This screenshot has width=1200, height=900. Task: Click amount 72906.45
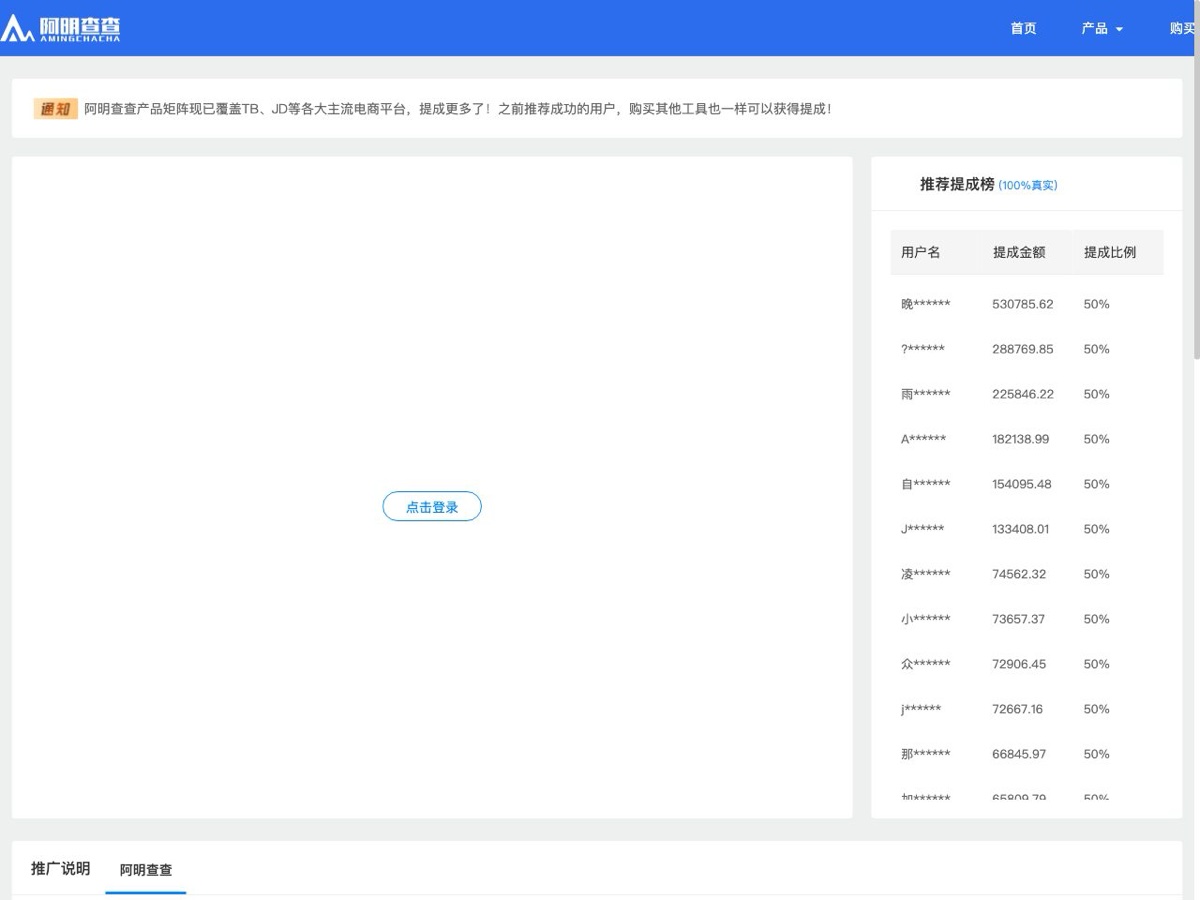point(1018,664)
